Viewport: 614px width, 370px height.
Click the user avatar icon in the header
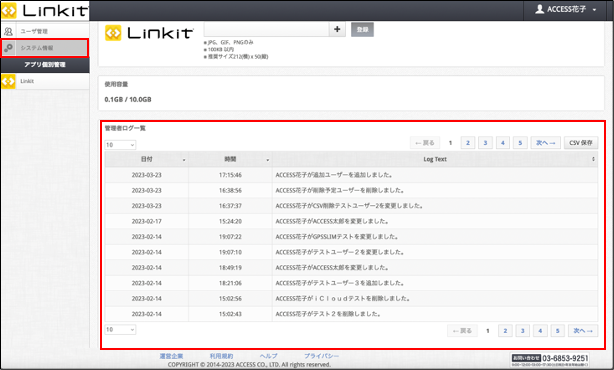pos(540,9)
